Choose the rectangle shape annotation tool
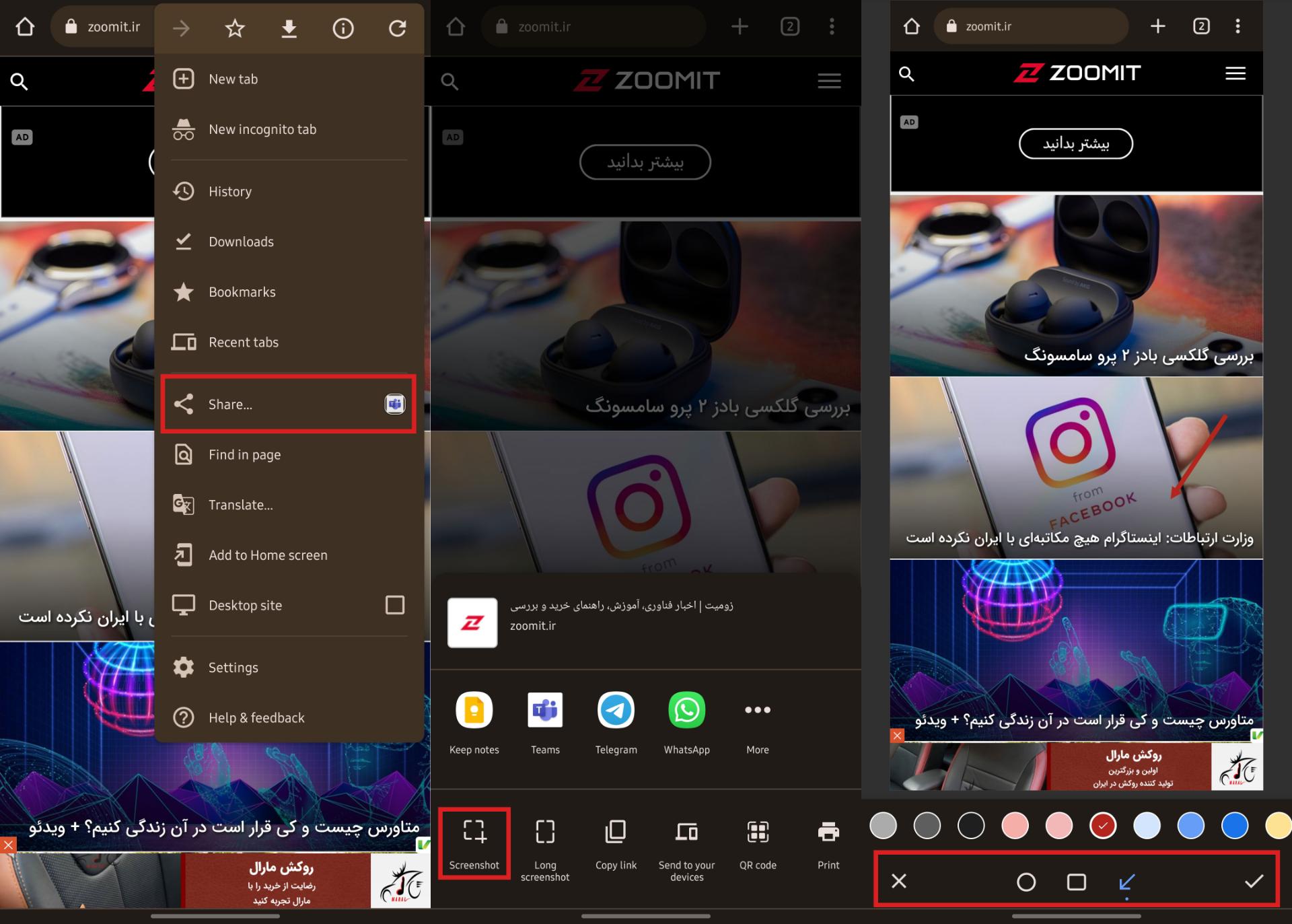Screen dimensions: 1292x924 (x=1076, y=882)
